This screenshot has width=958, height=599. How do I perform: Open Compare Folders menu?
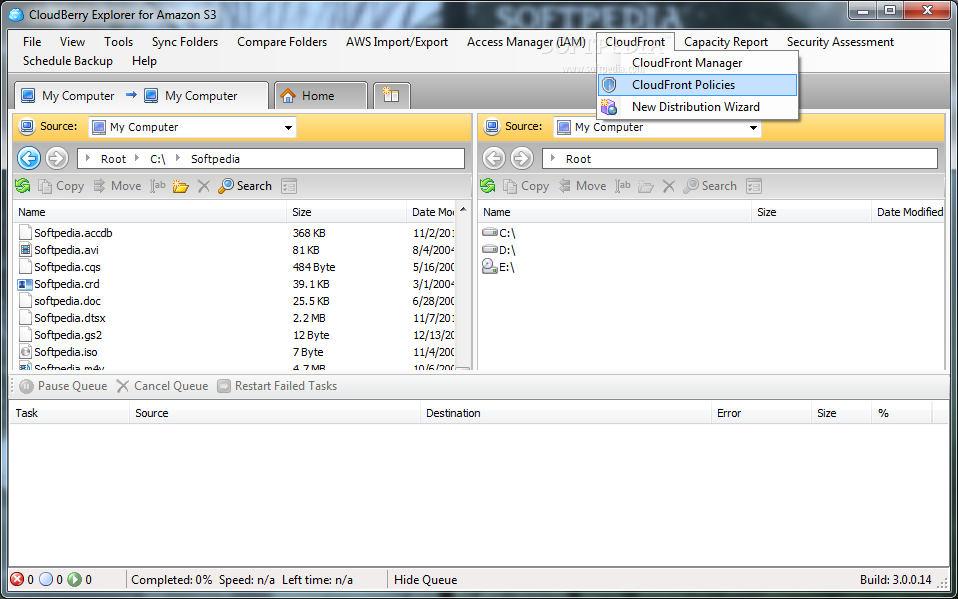click(x=282, y=42)
